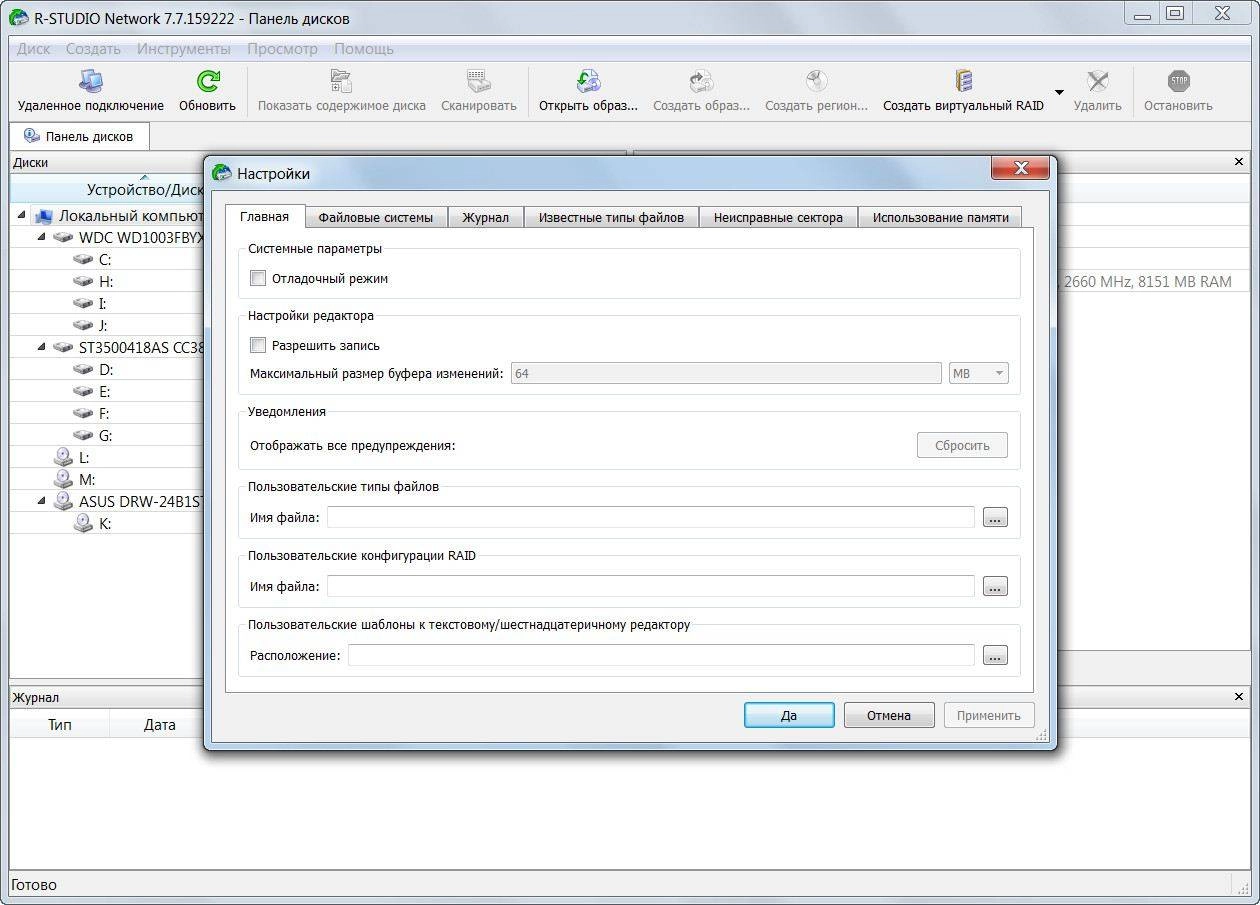Image resolution: width=1260 pixels, height=905 pixels.
Task: Click the Да (OK) button
Action: 789,715
